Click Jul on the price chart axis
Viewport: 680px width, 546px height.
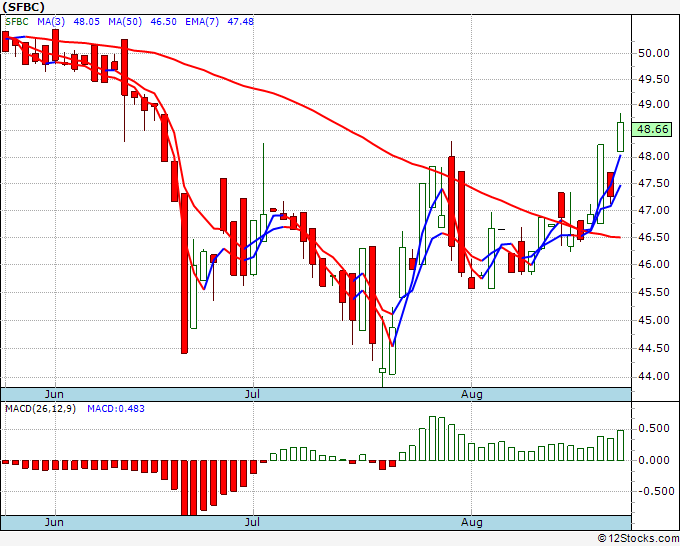coord(252,394)
